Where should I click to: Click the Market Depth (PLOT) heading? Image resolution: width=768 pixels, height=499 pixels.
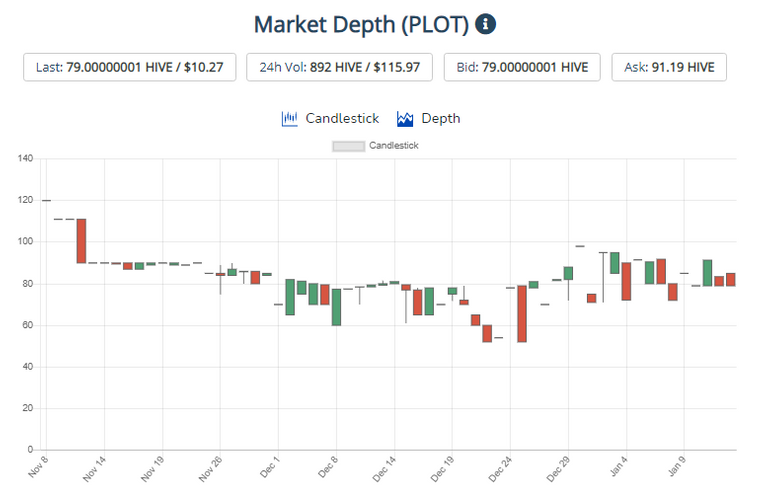(x=361, y=24)
